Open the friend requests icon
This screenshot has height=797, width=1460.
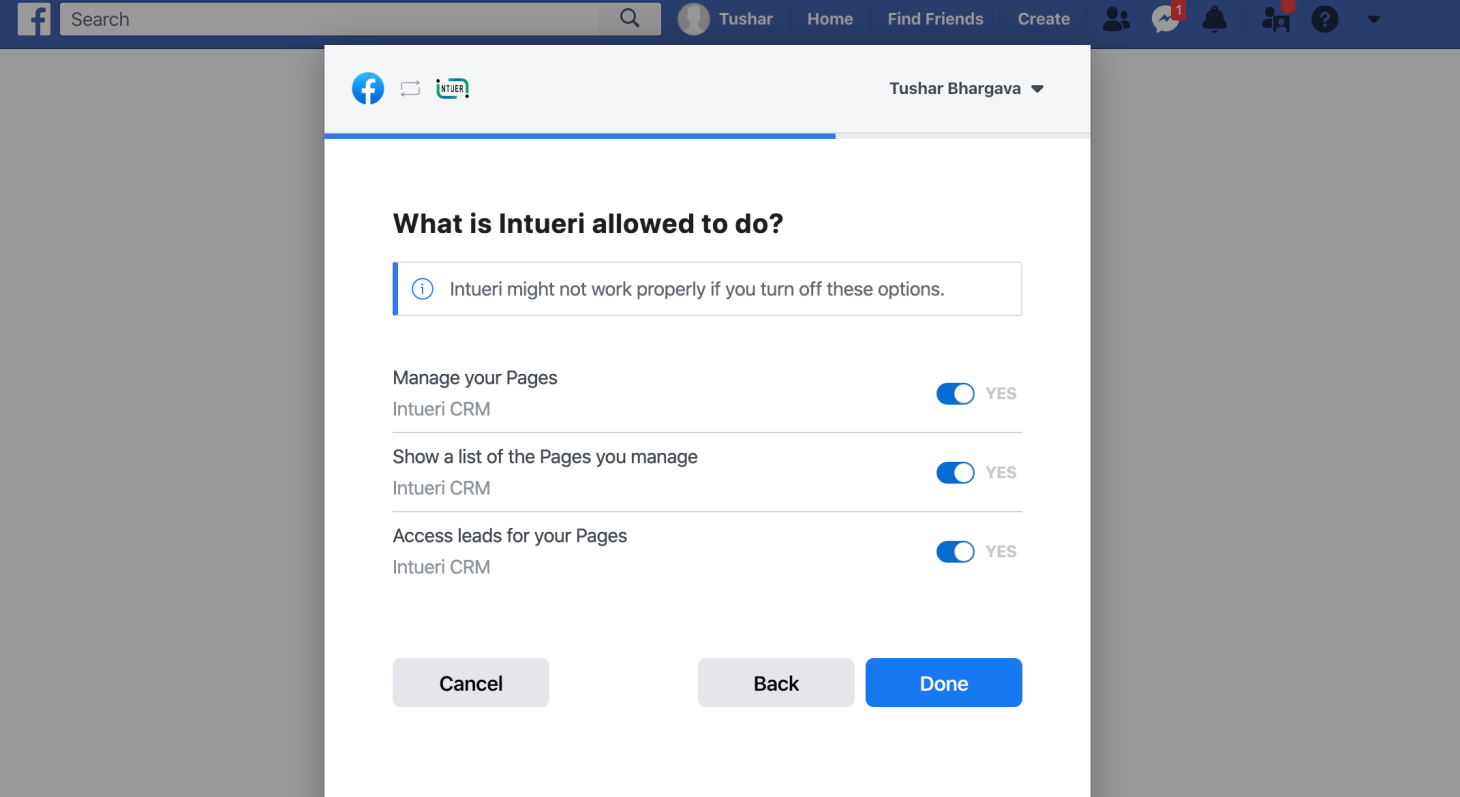(x=1116, y=19)
